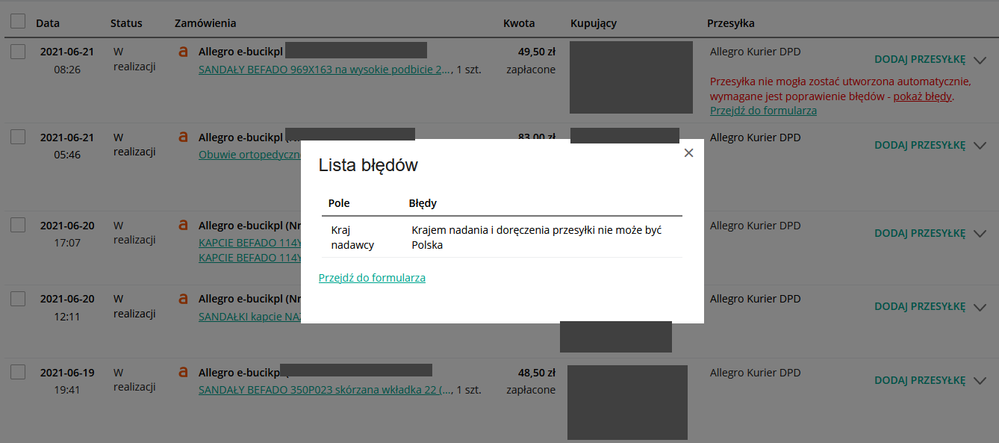This screenshot has height=443, width=999.
Task: Click DODAJ PRZESYŁKĘ for 12:11 order
Action: point(920,307)
